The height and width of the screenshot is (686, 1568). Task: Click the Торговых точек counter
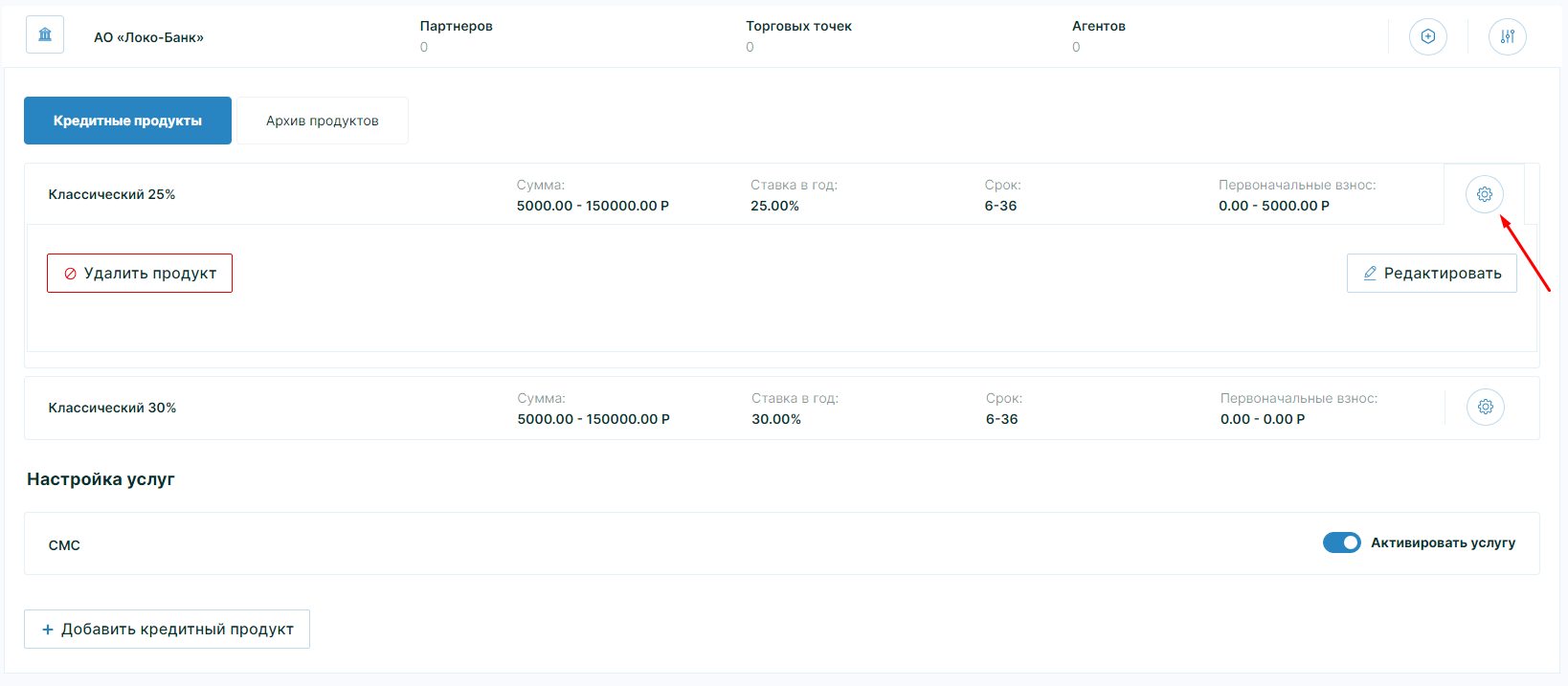coord(798,35)
